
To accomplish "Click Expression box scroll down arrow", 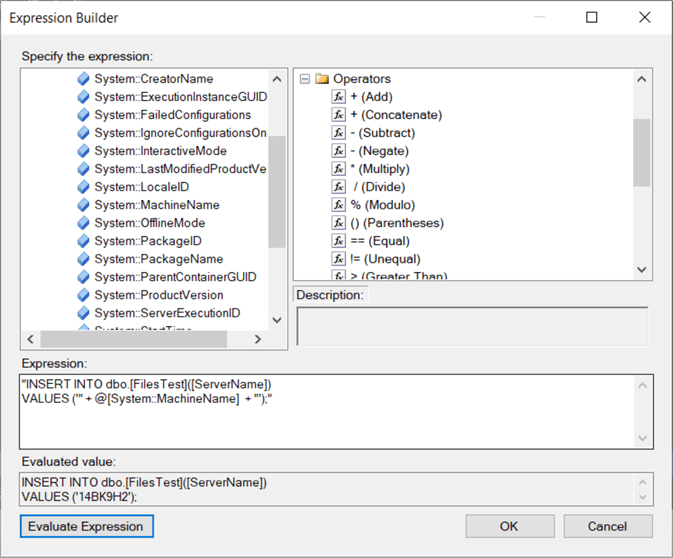I will pyautogui.click(x=643, y=438).
